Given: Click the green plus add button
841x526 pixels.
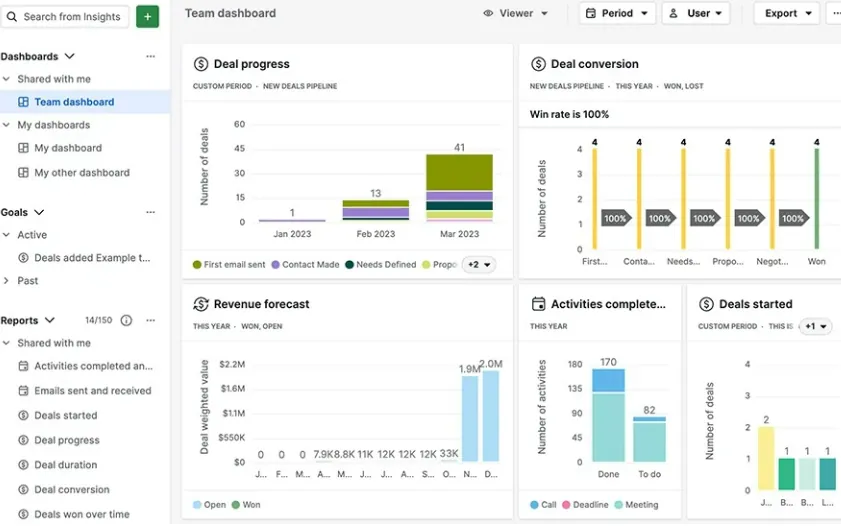Looking at the screenshot, I should pos(147,17).
